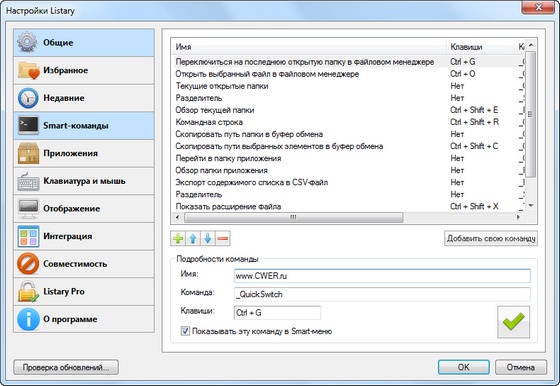Move command up with blue up arrow
The width and height of the screenshot is (560, 386).
coord(193,239)
